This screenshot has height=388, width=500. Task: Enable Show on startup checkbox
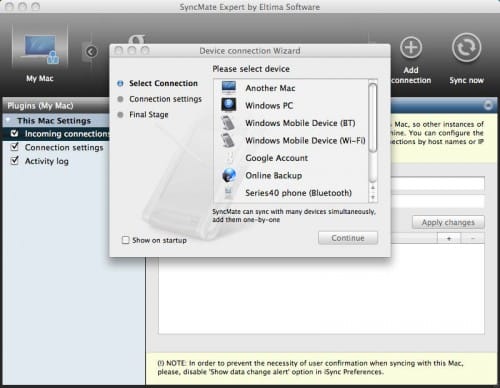point(125,240)
